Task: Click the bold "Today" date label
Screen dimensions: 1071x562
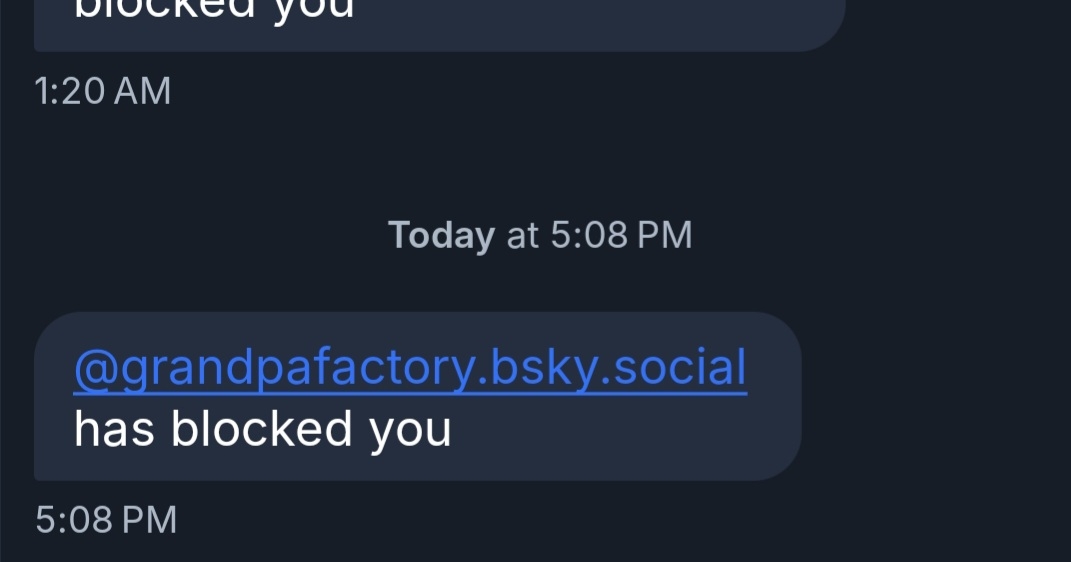Action: (441, 236)
